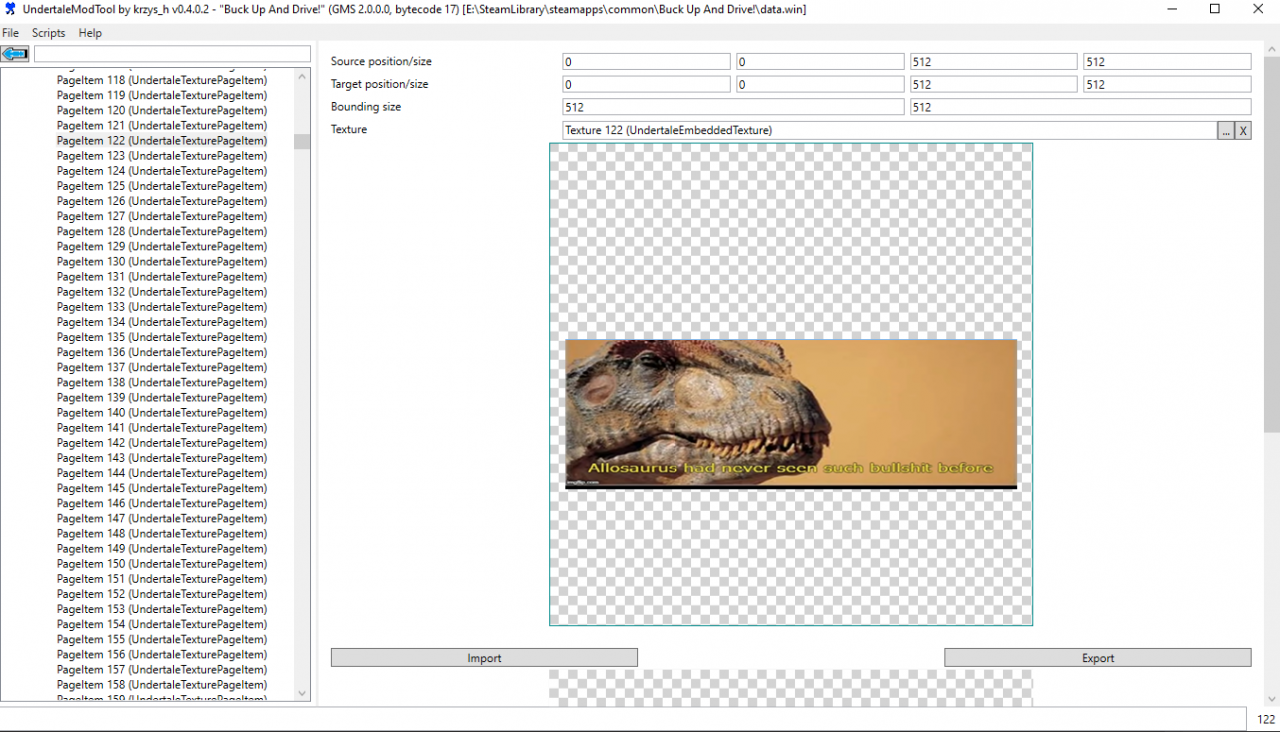This screenshot has height=732, width=1280.
Task: Click the X button to clear Texture
Action: pyautogui.click(x=1243, y=130)
